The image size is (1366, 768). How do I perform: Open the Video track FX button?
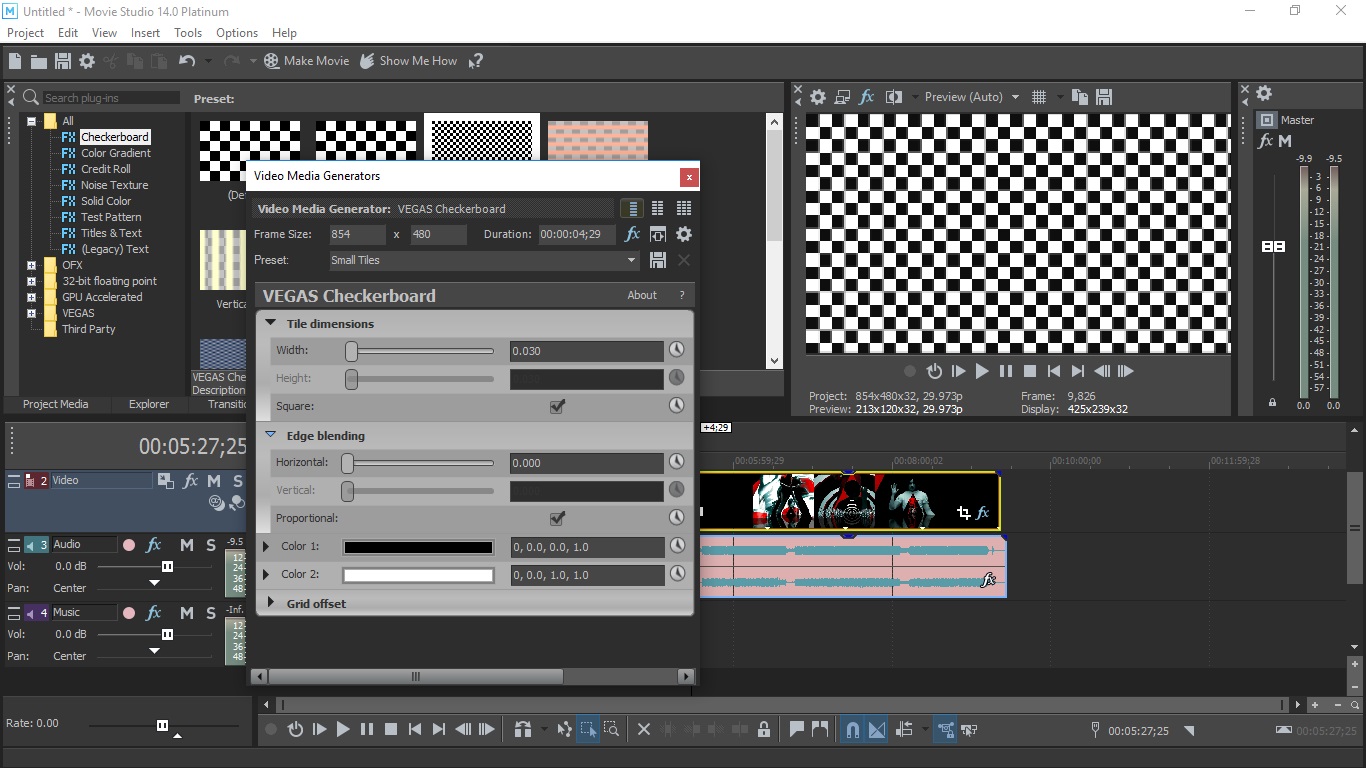coord(191,481)
